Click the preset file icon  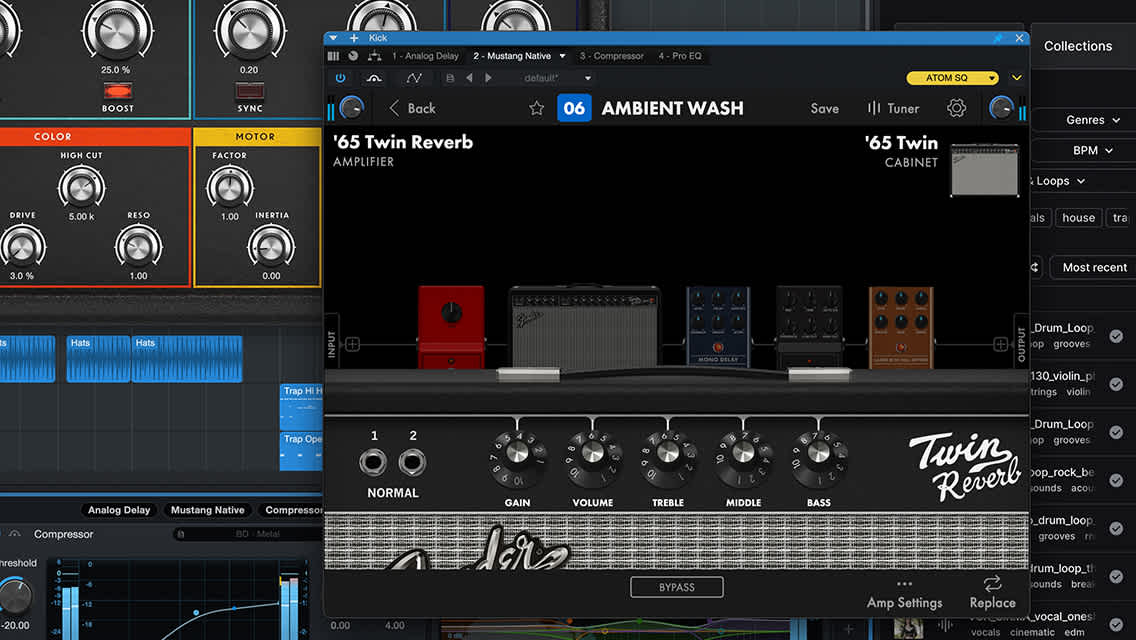[450, 78]
